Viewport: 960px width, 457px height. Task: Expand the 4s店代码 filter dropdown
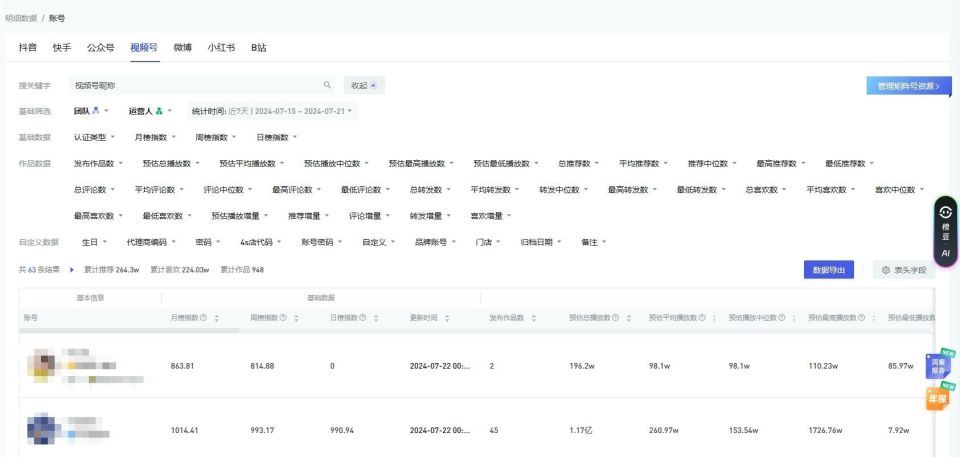[x=261, y=242]
